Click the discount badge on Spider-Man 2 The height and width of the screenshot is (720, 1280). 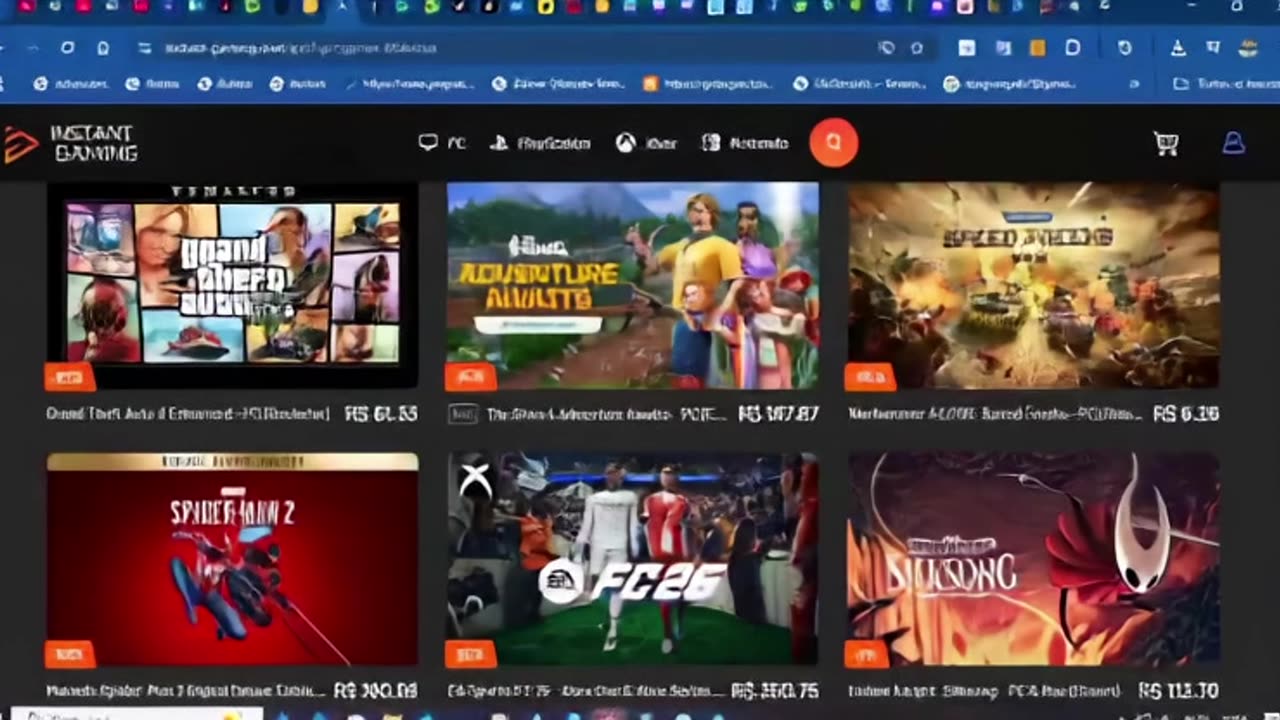[x=70, y=654]
